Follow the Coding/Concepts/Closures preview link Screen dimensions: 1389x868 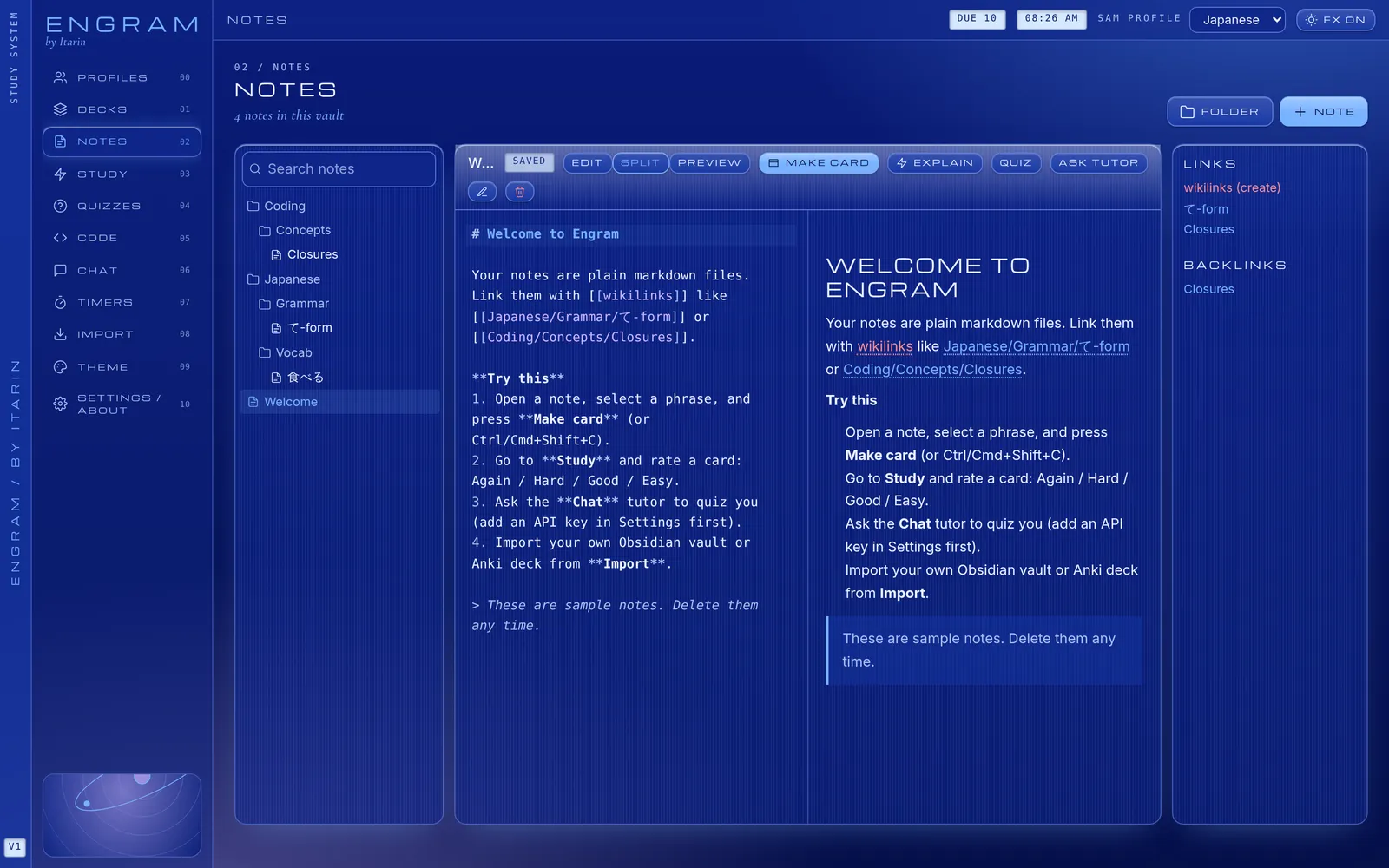tap(932, 370)
